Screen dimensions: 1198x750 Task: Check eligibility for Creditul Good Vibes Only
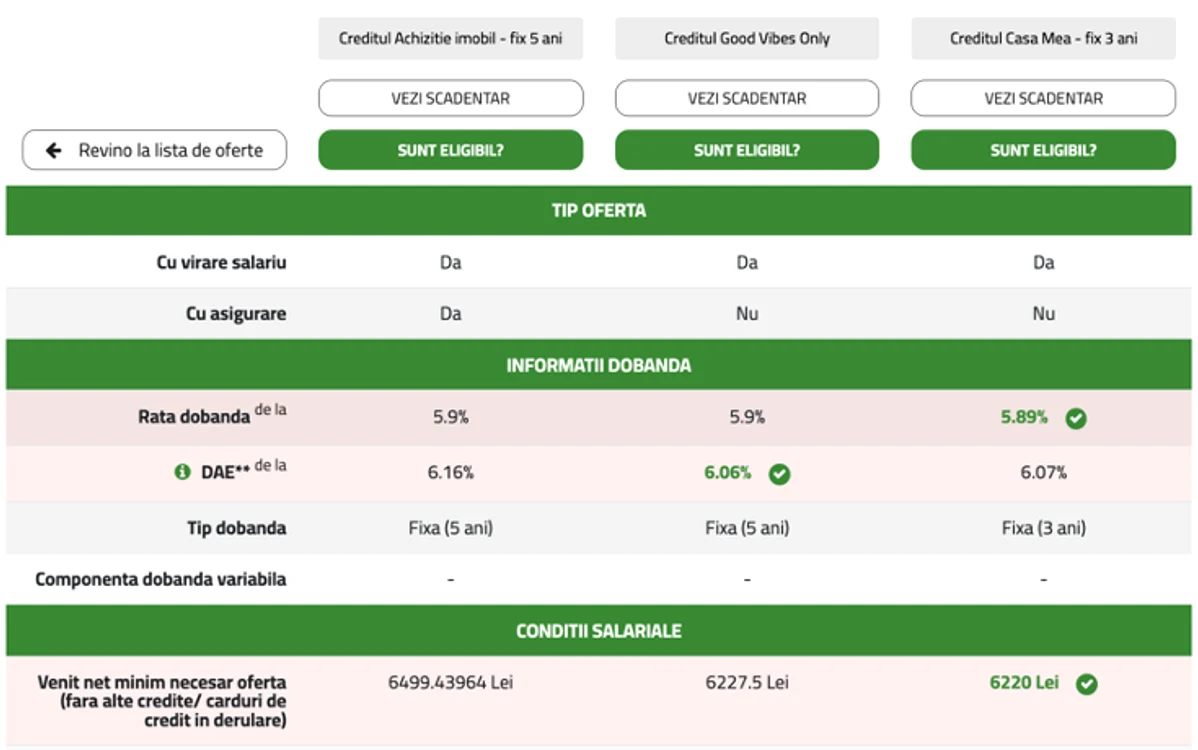coord(747,150)
